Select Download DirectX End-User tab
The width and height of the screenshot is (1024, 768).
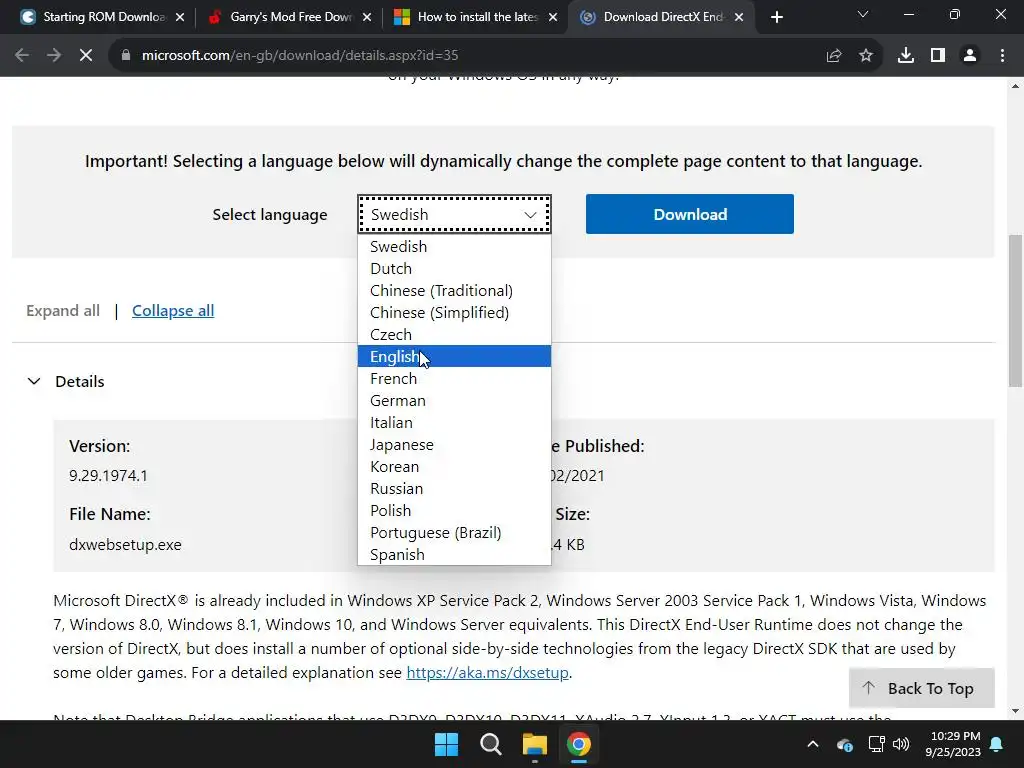point(663,17)
